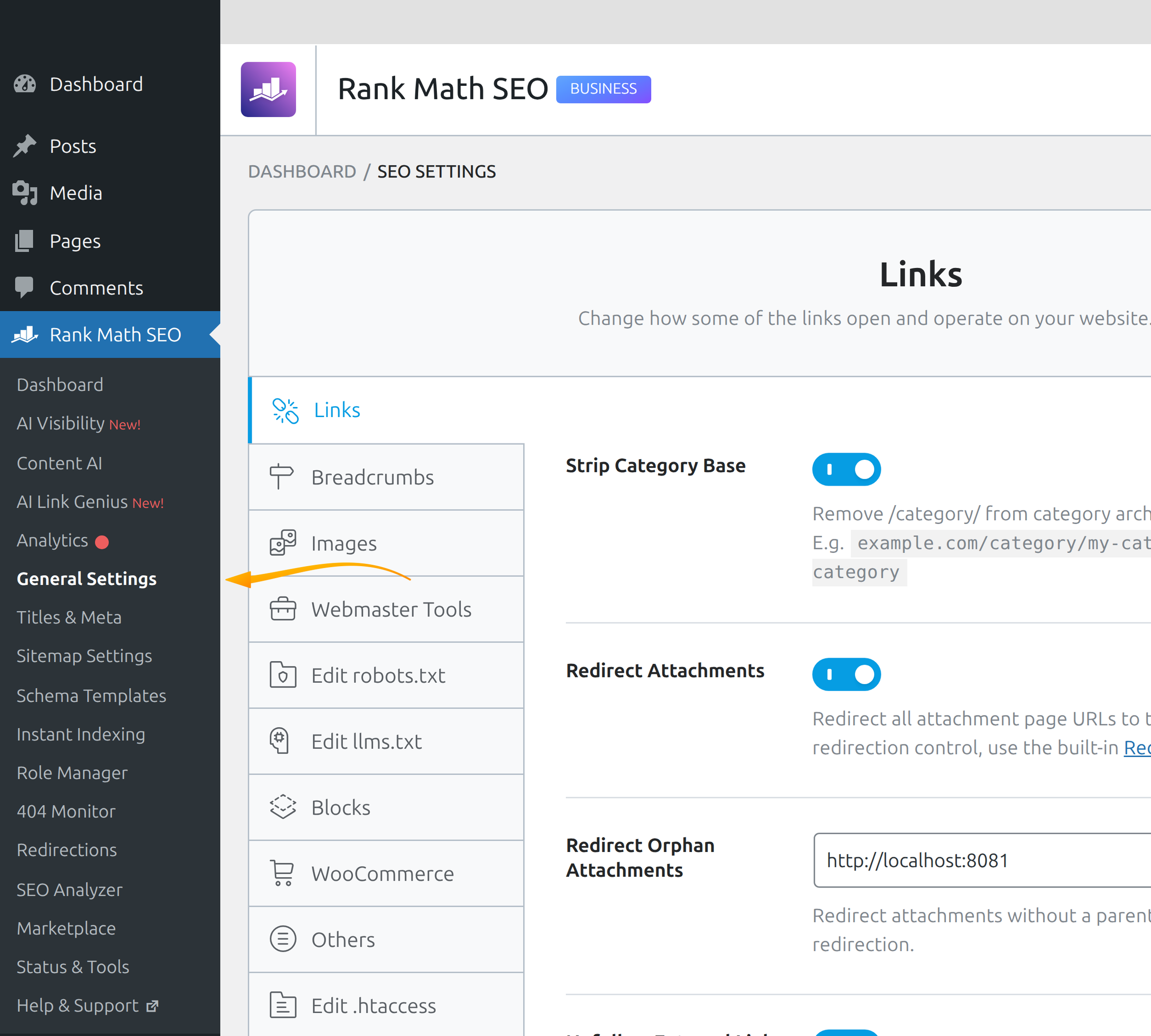Open the Edit llms.txt tab

pos(387,741)
